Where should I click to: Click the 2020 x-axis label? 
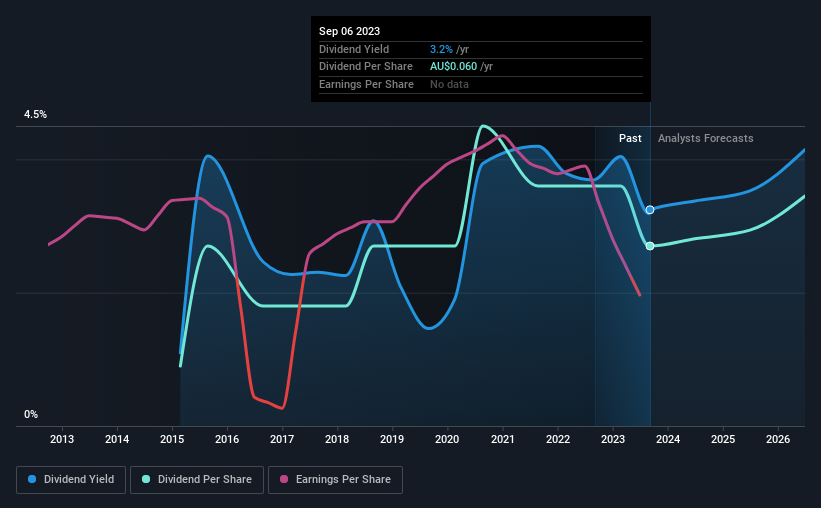point(447,439)
